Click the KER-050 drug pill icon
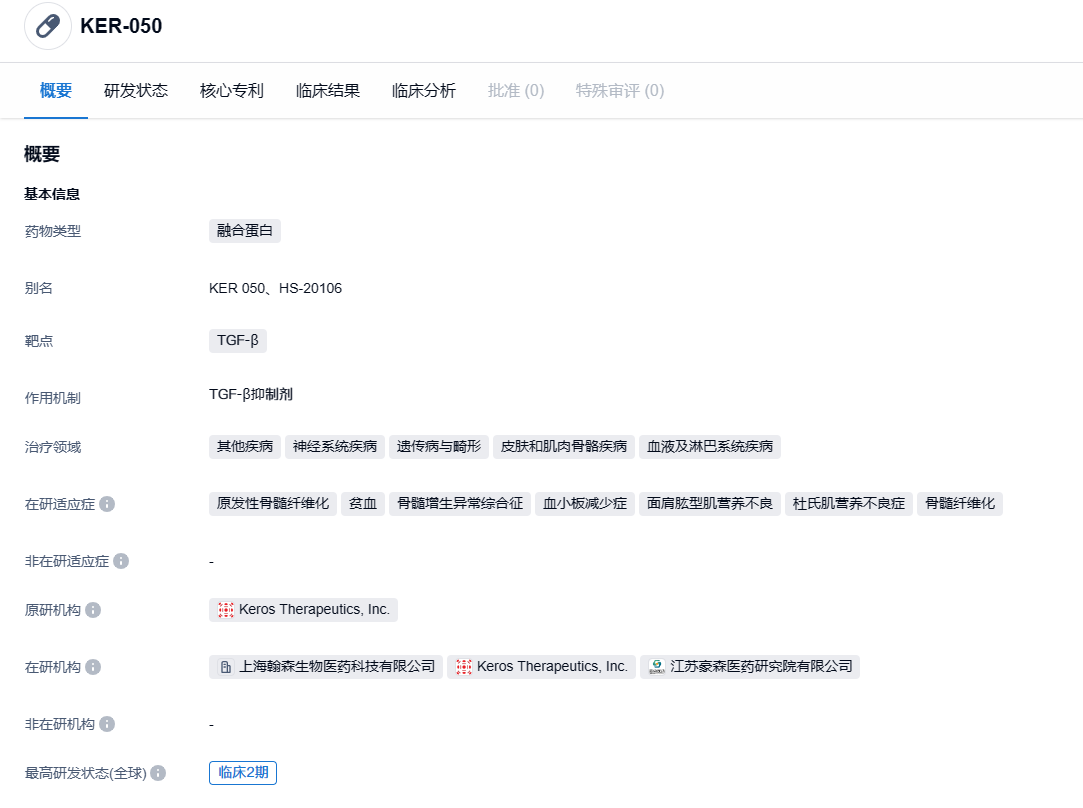Screen dimensions: 1083x808 [48, 26]
